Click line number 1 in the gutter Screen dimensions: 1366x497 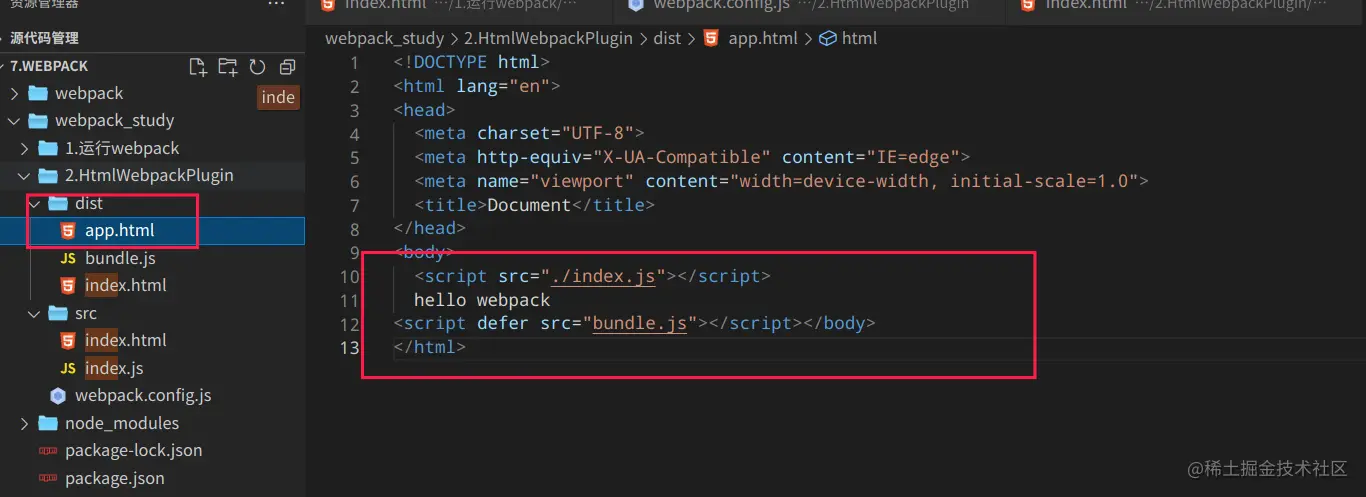coord(354,63)
